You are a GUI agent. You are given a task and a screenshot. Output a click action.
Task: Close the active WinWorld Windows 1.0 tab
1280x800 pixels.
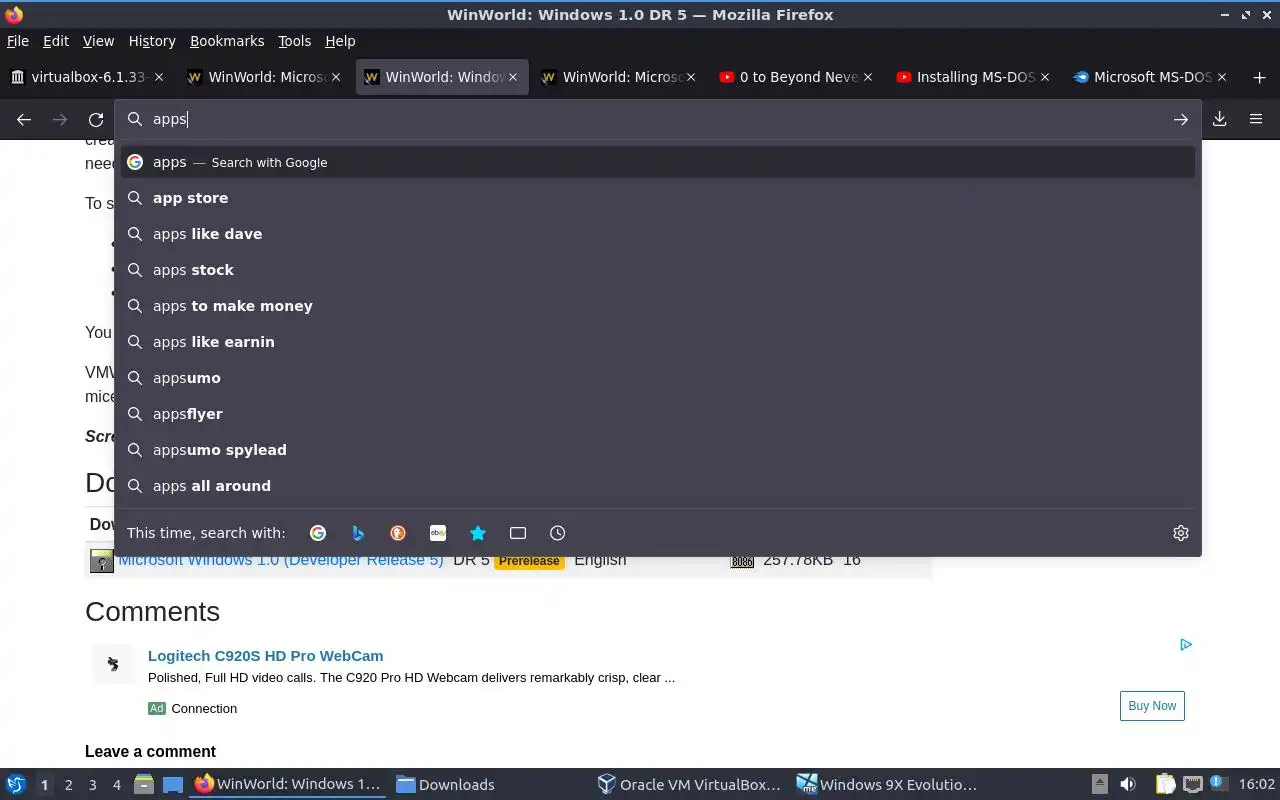513,77
